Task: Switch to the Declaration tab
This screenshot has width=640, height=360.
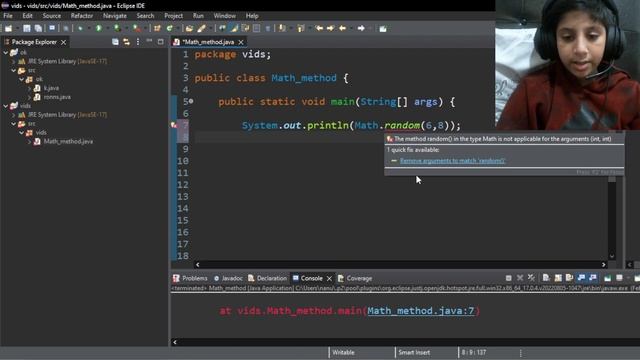Action: [267, 278]
